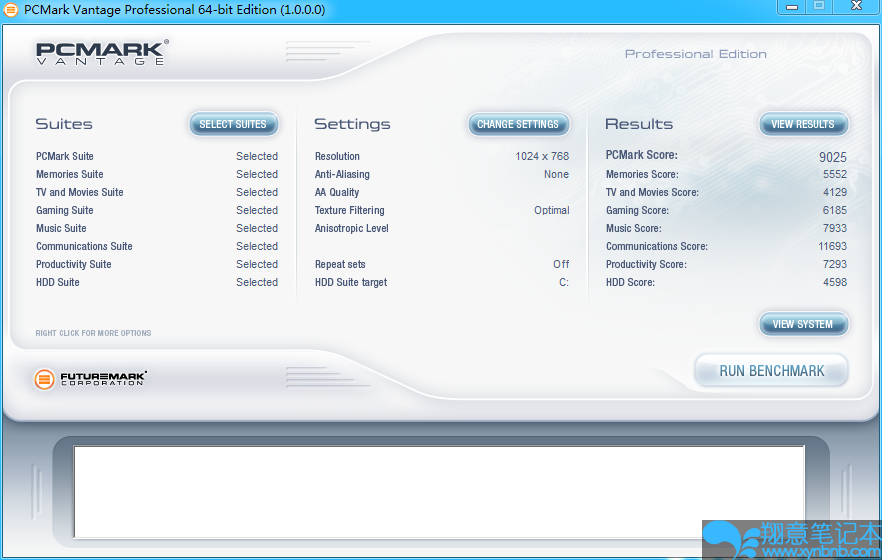Click the Anti-Aliasing value None
Image resolution: width=882 pixels, height=560 pixels.
pyautogui.click(x=556, y=174)
